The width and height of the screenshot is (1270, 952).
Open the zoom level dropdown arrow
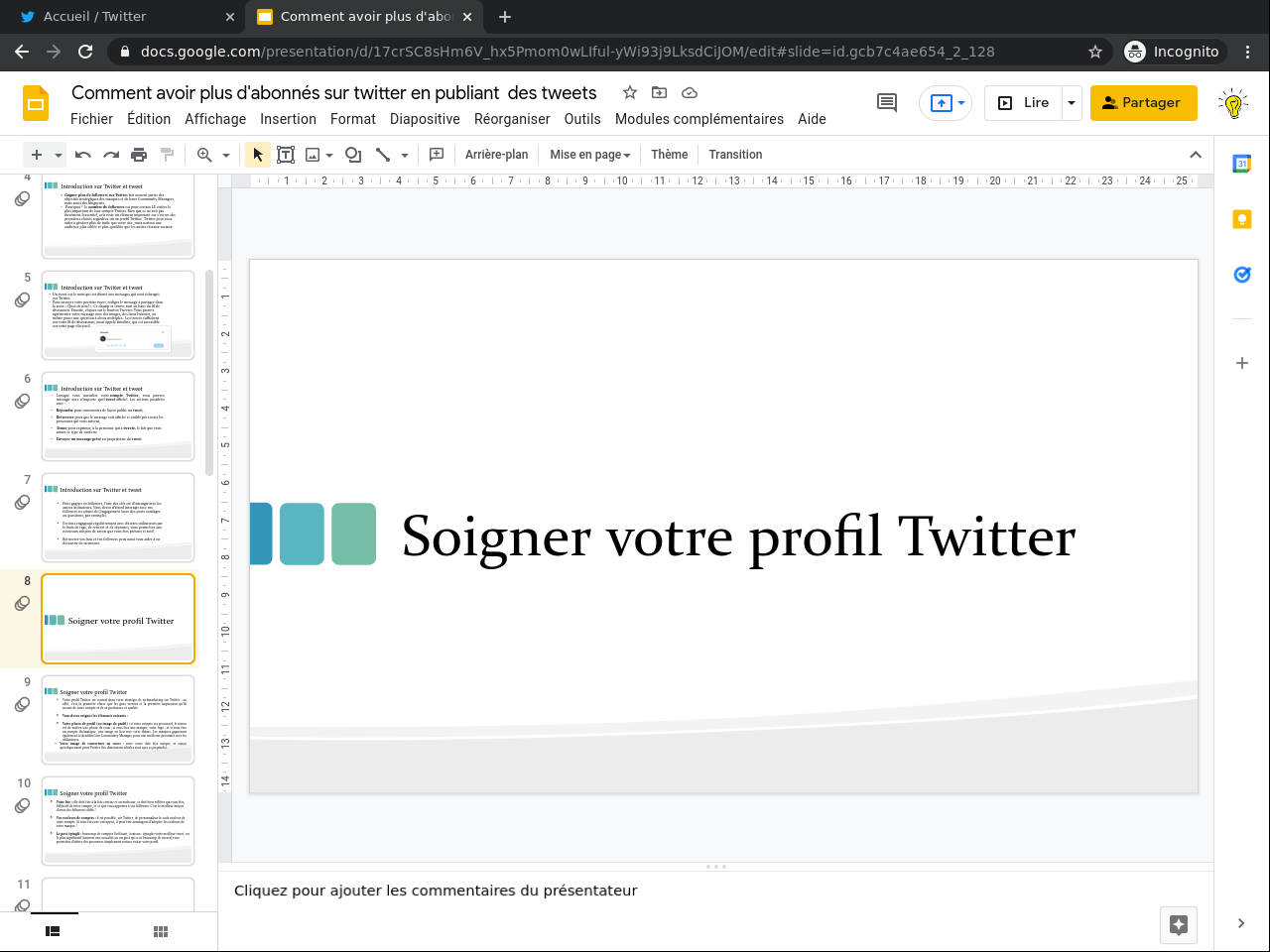click(226, 155)
